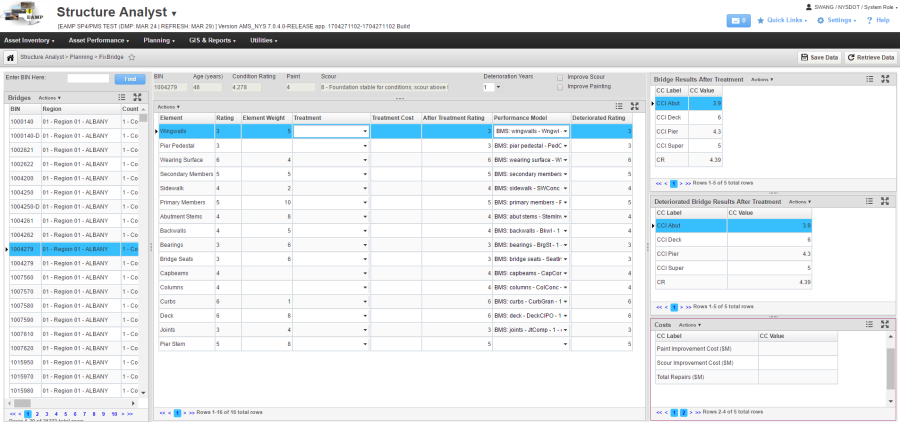This screenshot has width=900, height=422.
Task: Open the GIS & Reports menu
Action: click(x=214, y=40)
